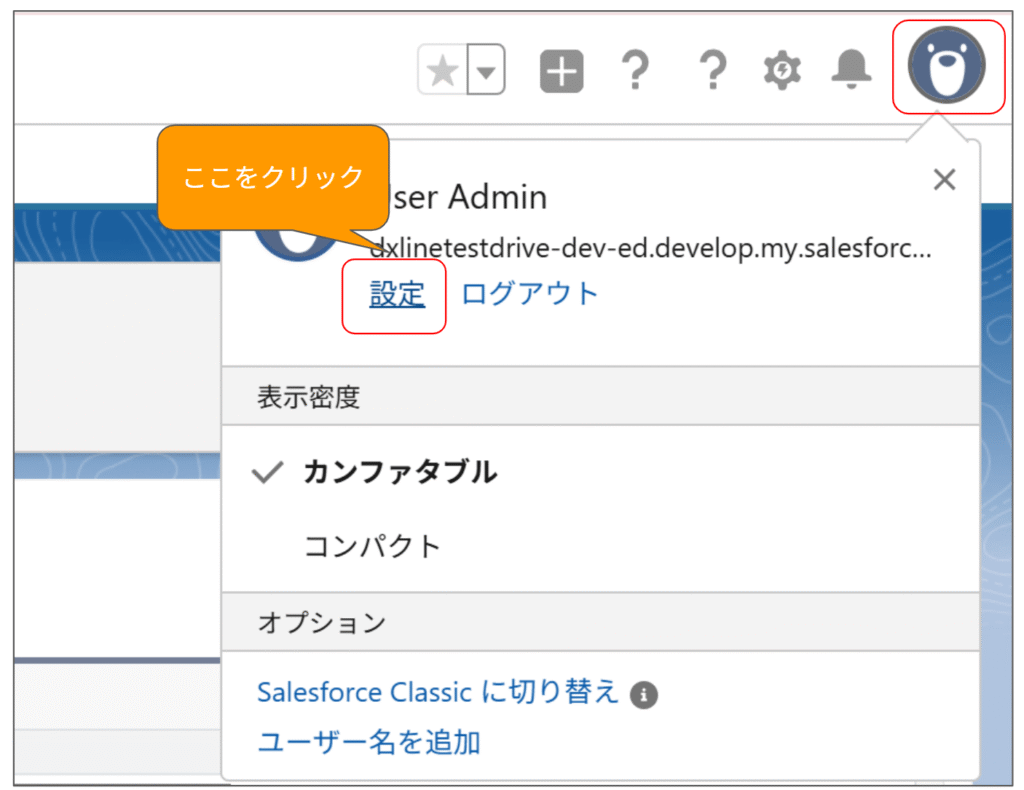Viewport: 1024px width, 790px height.
Task: Click the orange ここをクリック callout
Action: [x=272, y=178]
